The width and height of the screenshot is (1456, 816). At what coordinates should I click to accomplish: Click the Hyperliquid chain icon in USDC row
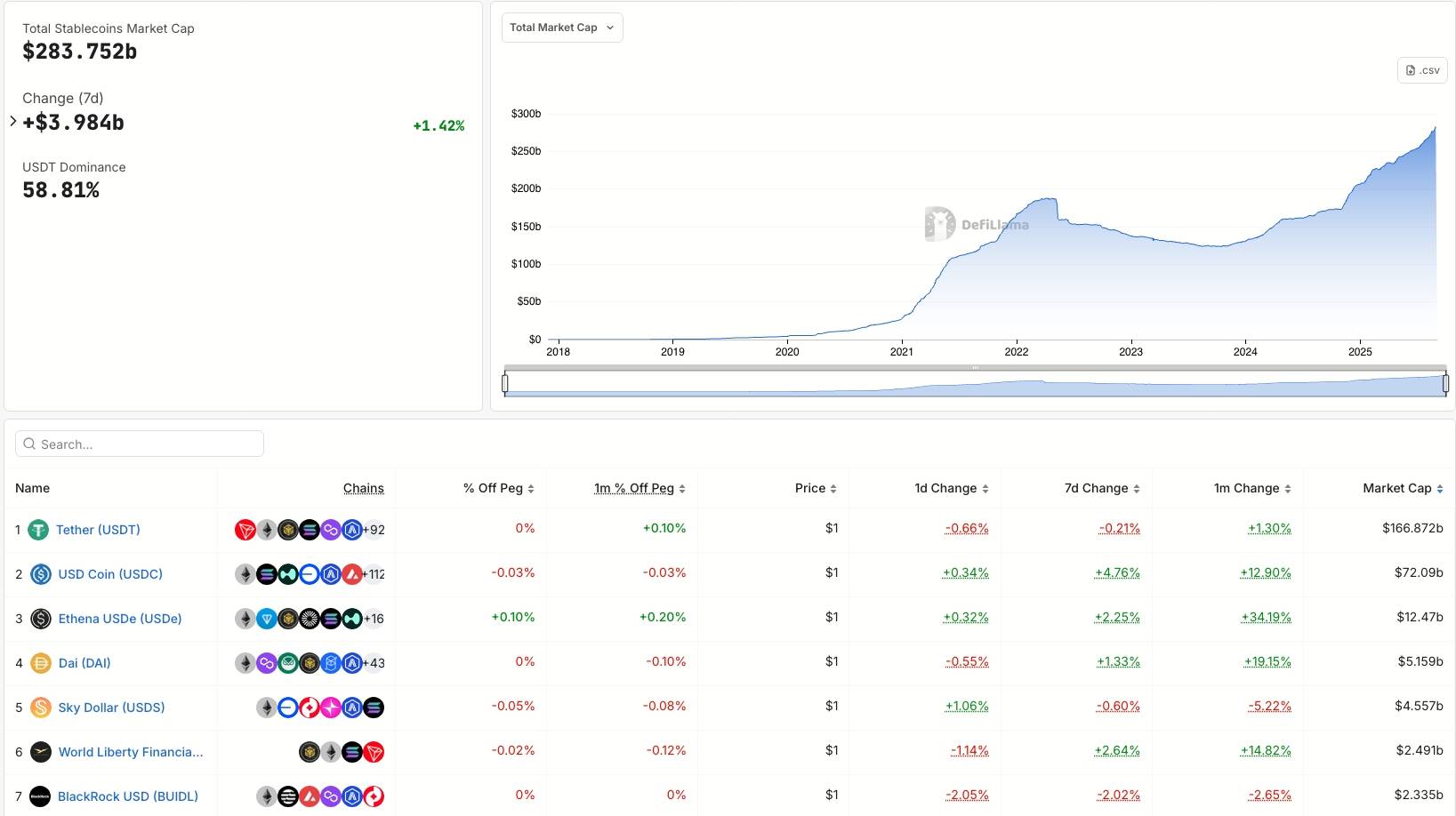[288, 574]
